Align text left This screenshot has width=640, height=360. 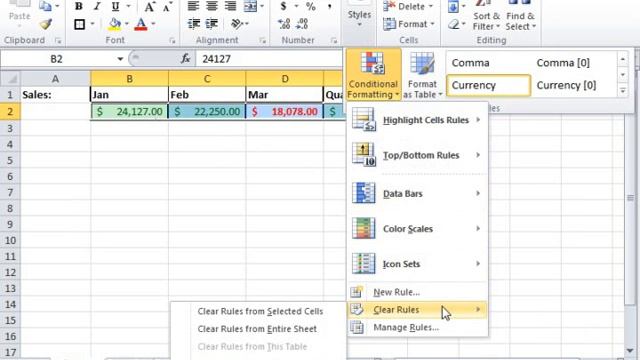point(193,6)
